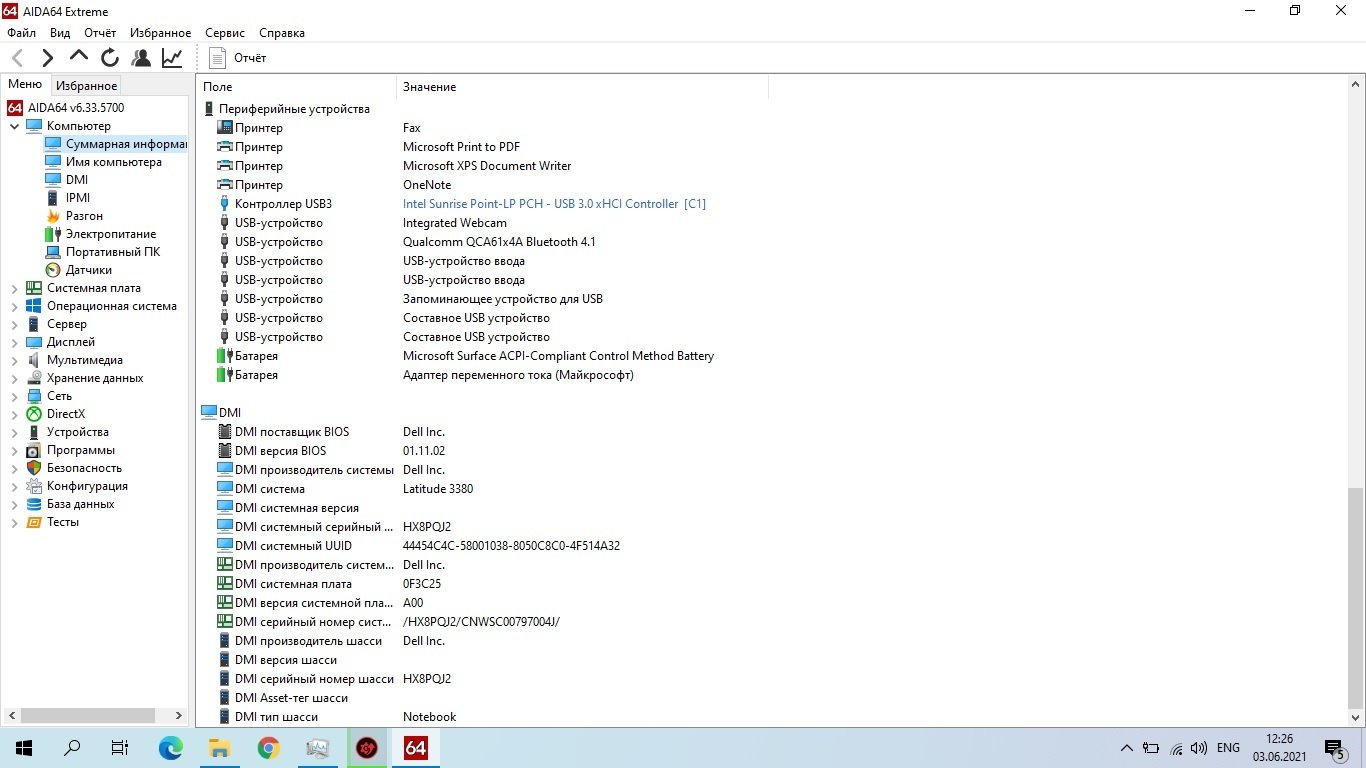Refresh the page with the circular arrow icon
The height and width of the screenshot is (768, 1366).
(x=110, y=58)
